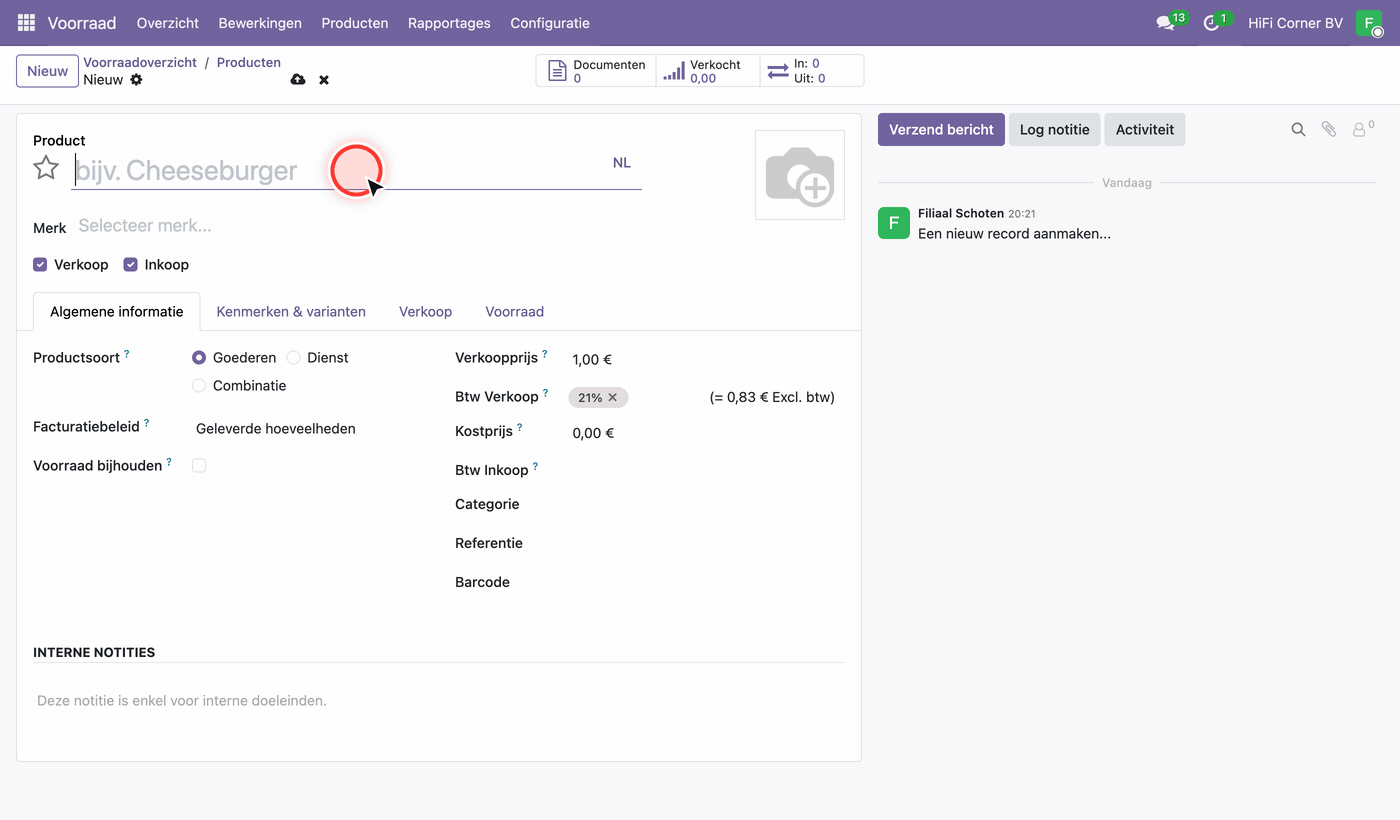Viewport: 1400px width, 820px height.
Task: Open the Overzicht menu
Action: pos(168,23)
